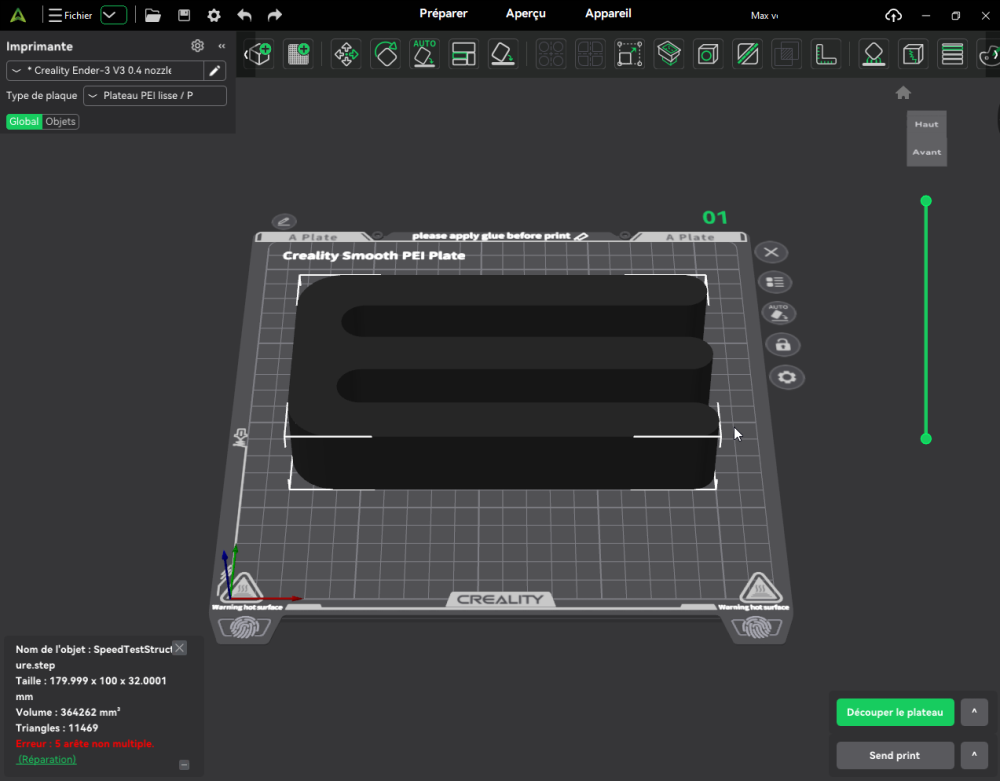Save project with the floppy disk icon

tap(184, 15)
